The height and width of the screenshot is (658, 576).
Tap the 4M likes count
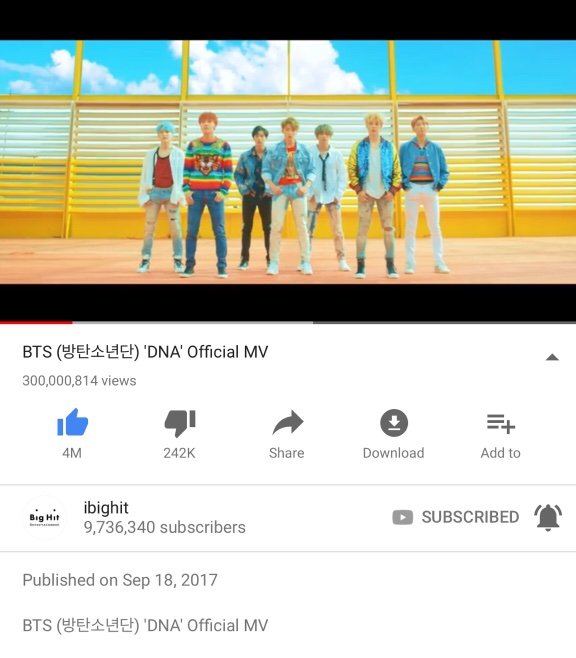pos(72,453)
